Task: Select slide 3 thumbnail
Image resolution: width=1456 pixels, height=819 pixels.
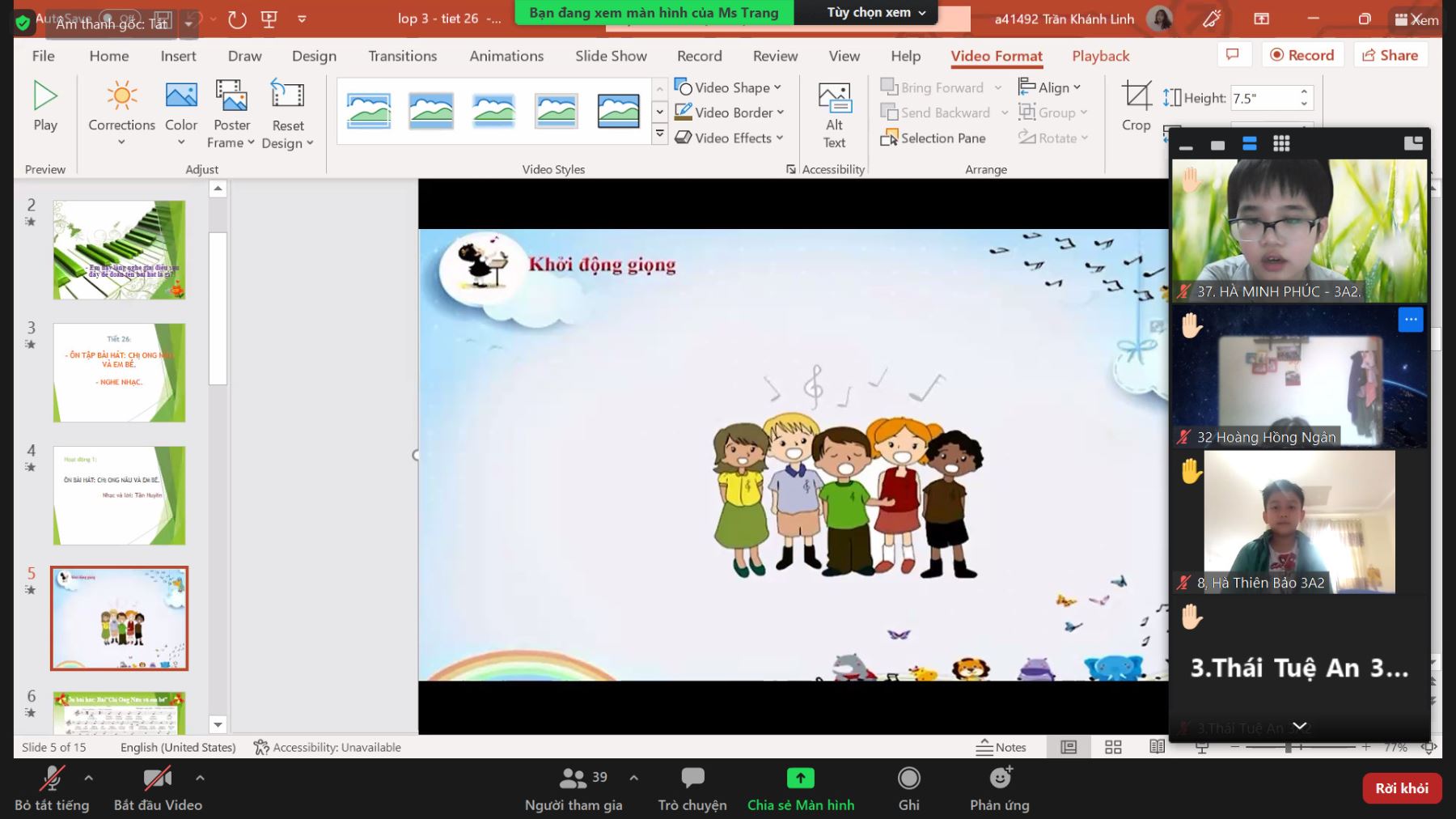Action: click(x=119, y=373)
